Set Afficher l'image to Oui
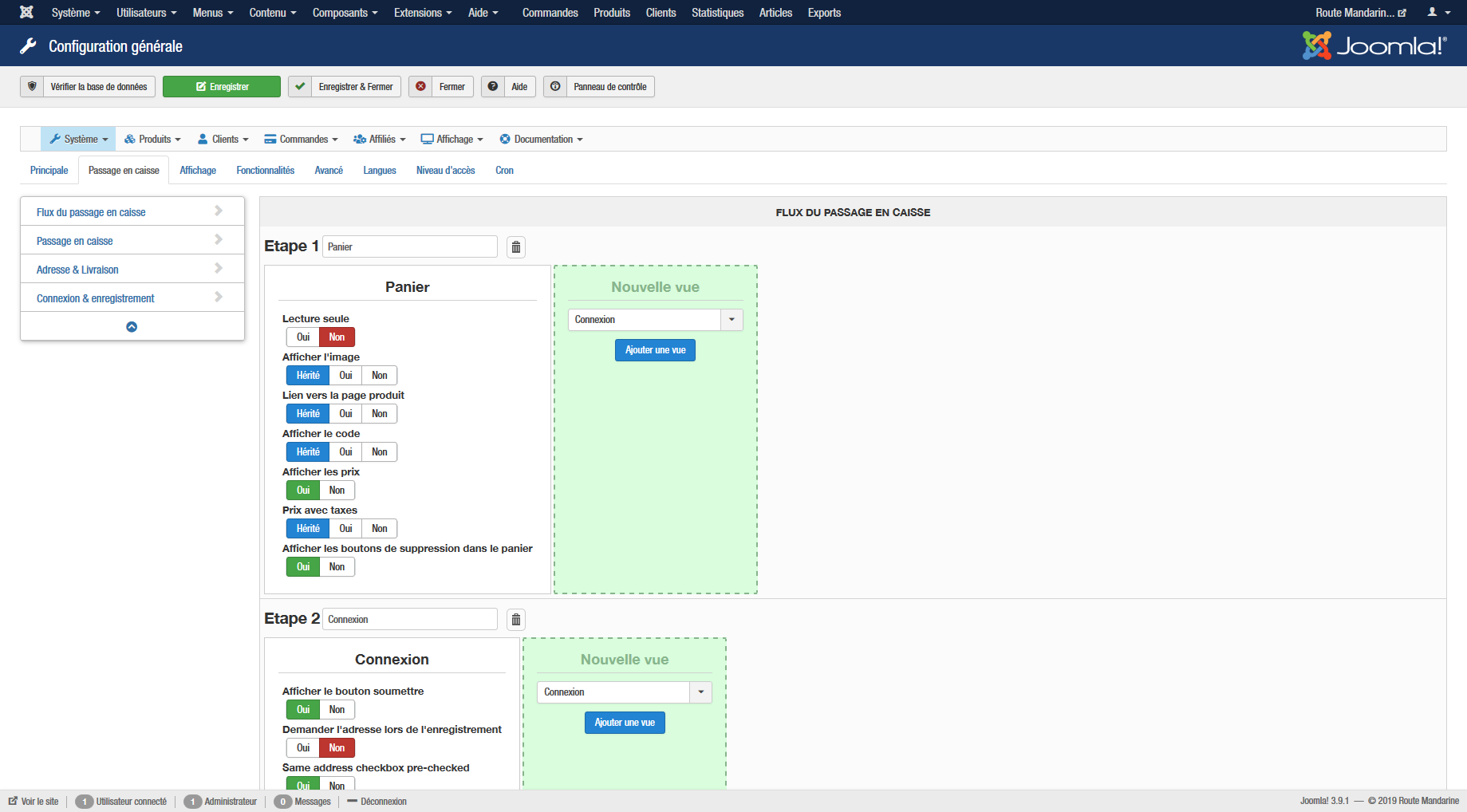This screenshot has height=812, width=1467. (x=345, y=375)
